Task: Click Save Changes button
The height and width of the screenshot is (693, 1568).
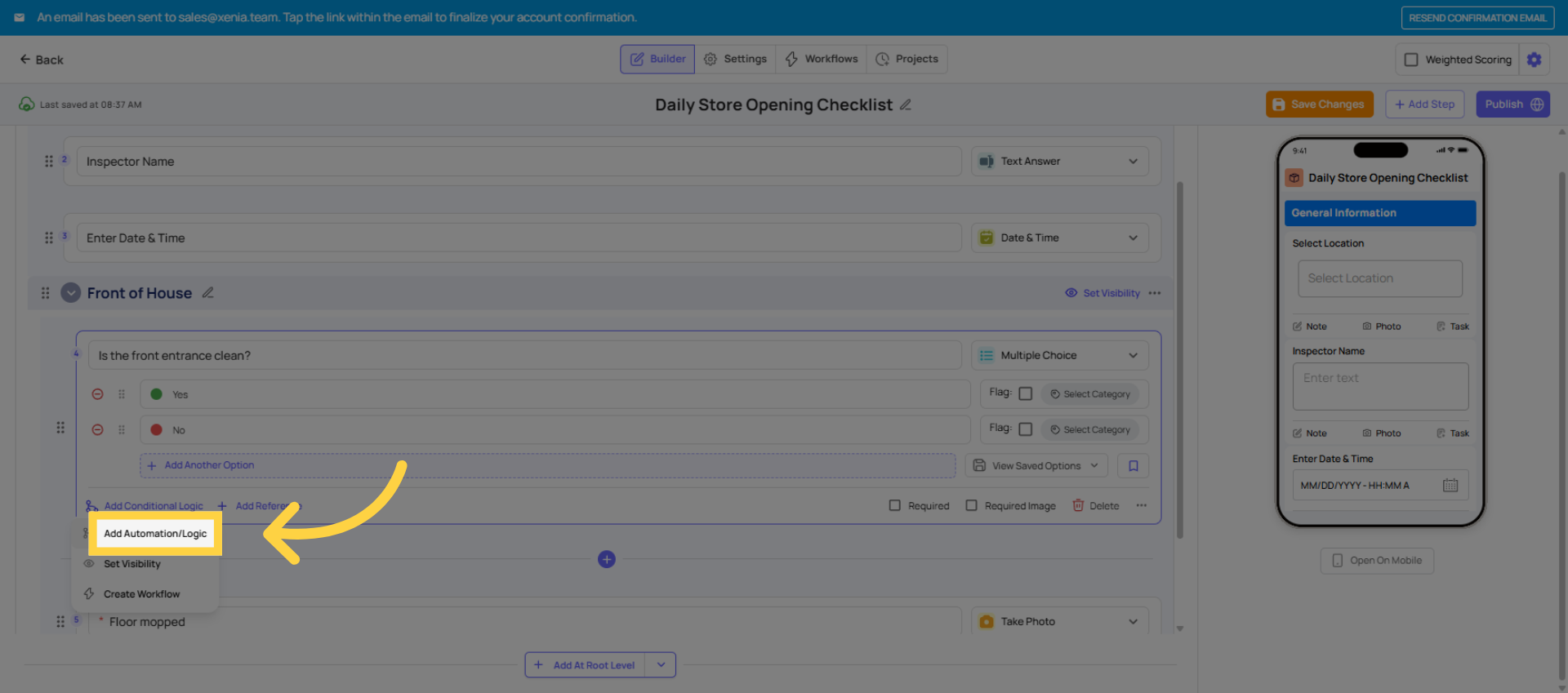Action: point(1319,104)
